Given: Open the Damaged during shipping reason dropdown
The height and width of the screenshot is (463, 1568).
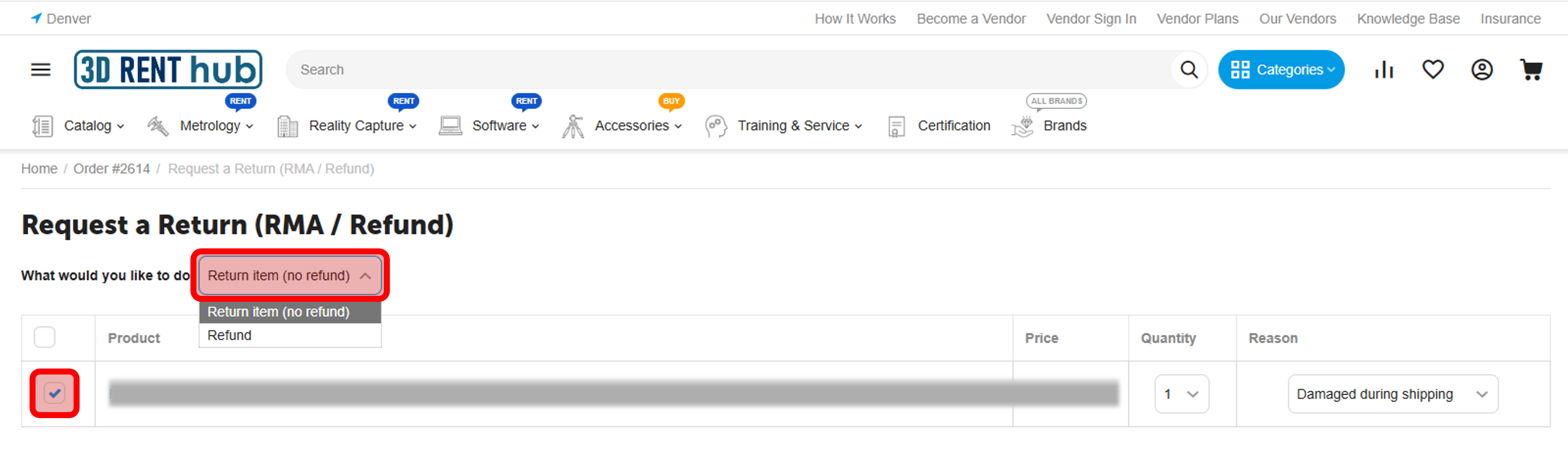Looking at the screenshot, I should coord(1392,394).
